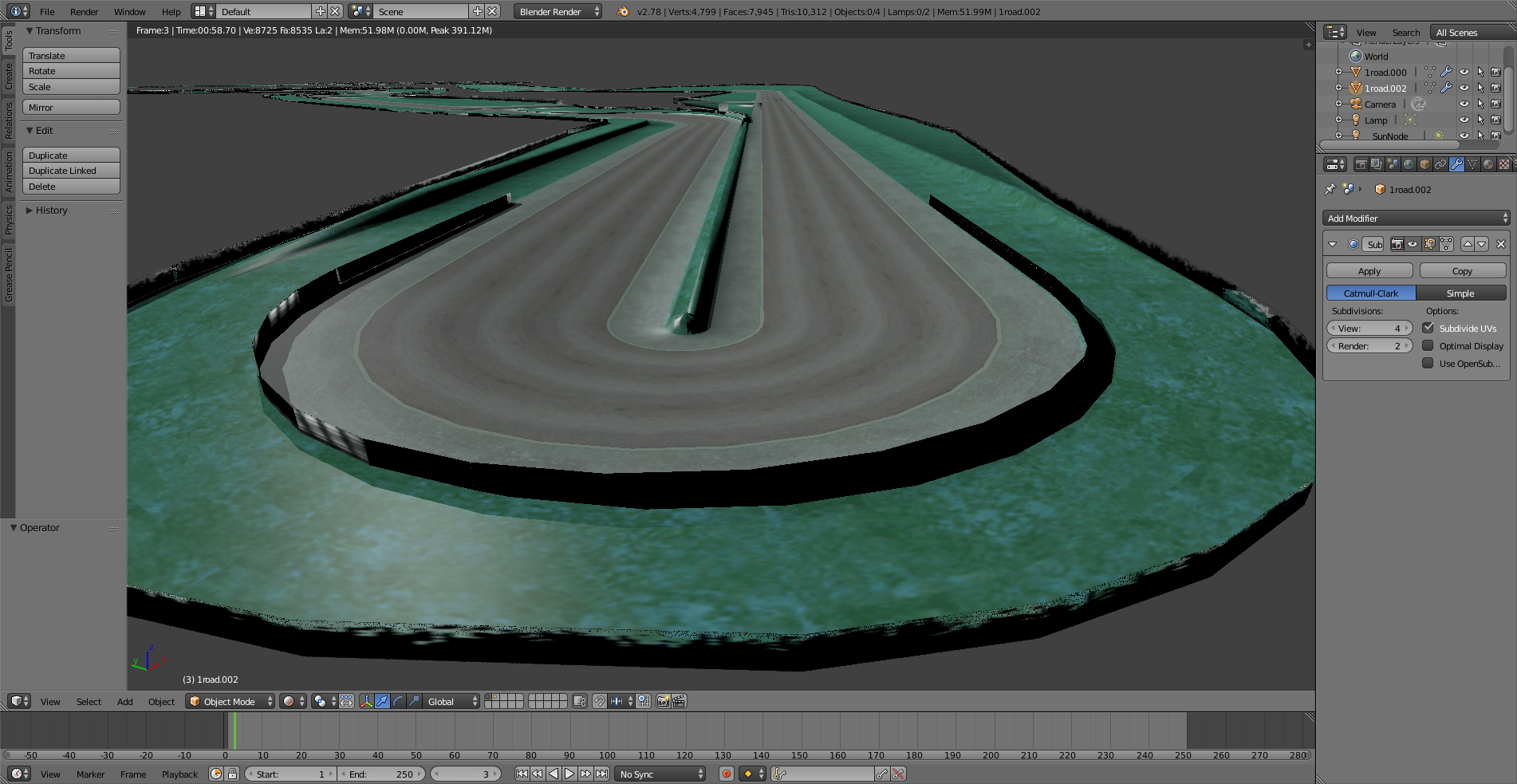Open the Render menu
This screenshot has height=784, width=1517.
point(84,11)
